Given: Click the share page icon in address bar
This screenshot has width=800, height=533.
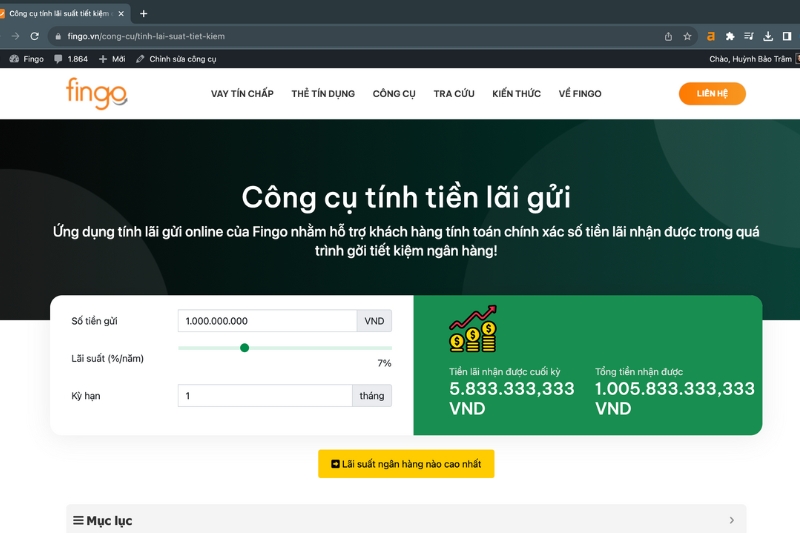Looking at the screenshot, I should point(668,36).
